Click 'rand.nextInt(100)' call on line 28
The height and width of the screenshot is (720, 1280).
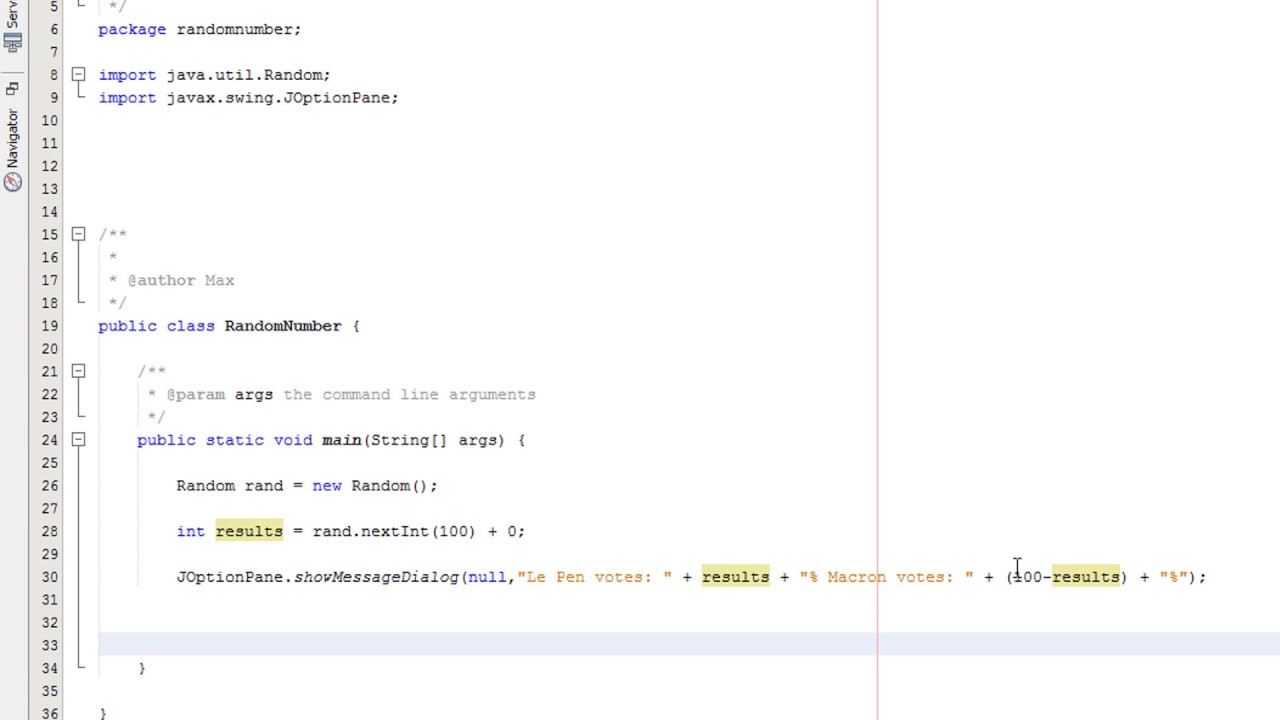point(394,532)
